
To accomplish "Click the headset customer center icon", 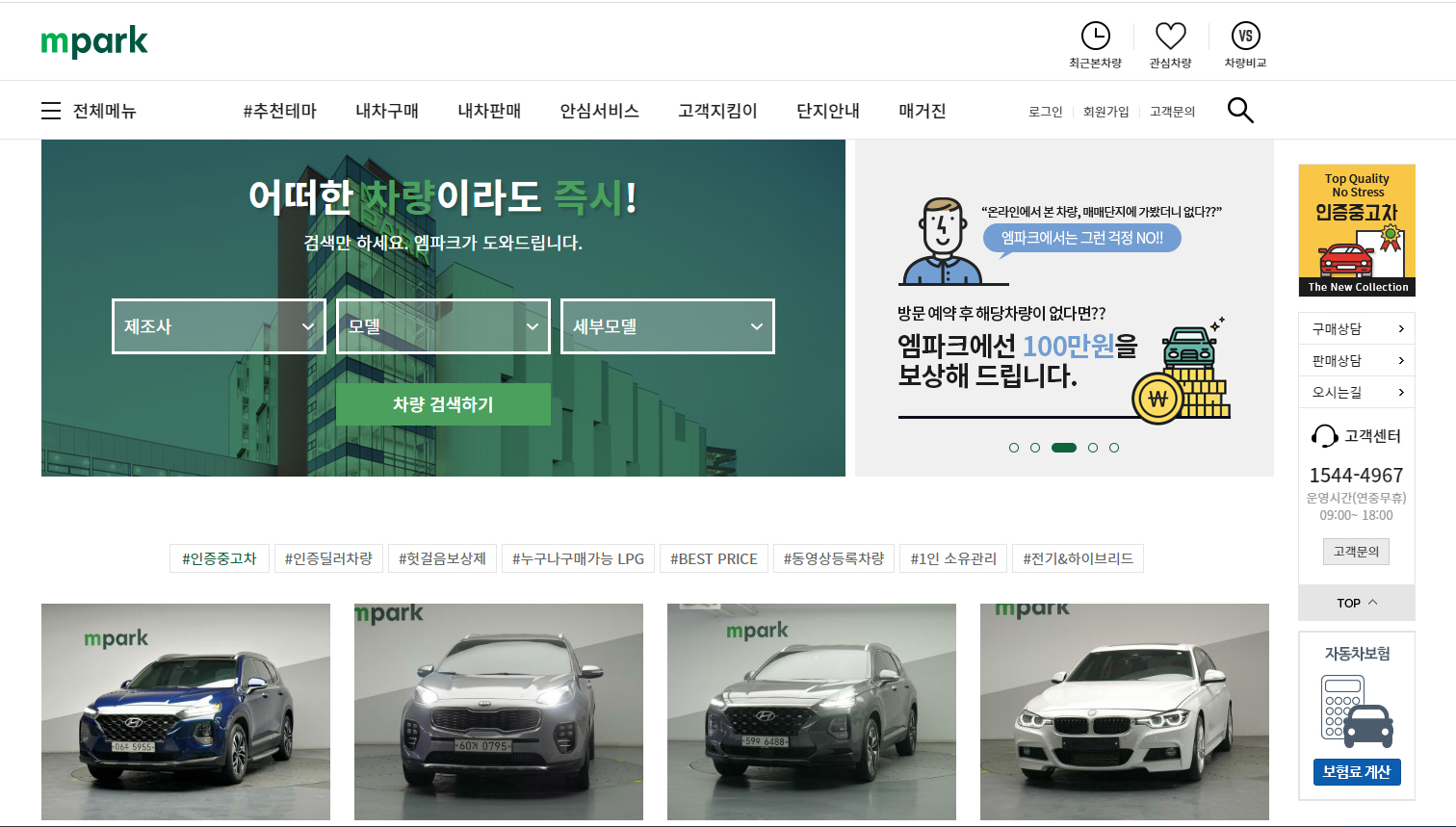I will click(1324, 436).
